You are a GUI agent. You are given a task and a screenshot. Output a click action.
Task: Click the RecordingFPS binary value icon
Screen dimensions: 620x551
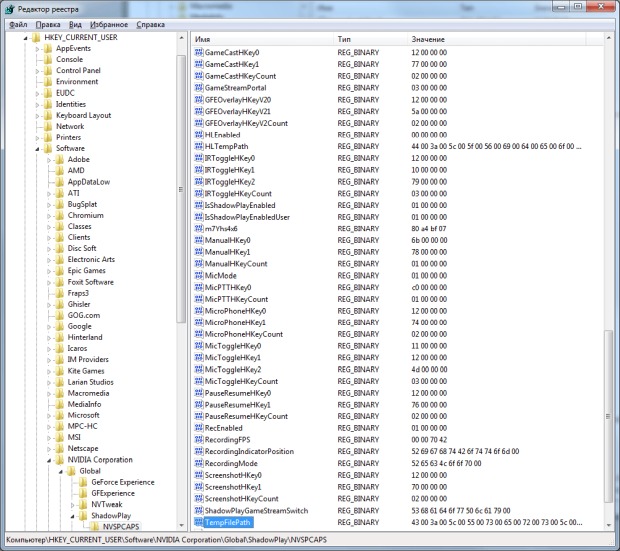(198, 439)
